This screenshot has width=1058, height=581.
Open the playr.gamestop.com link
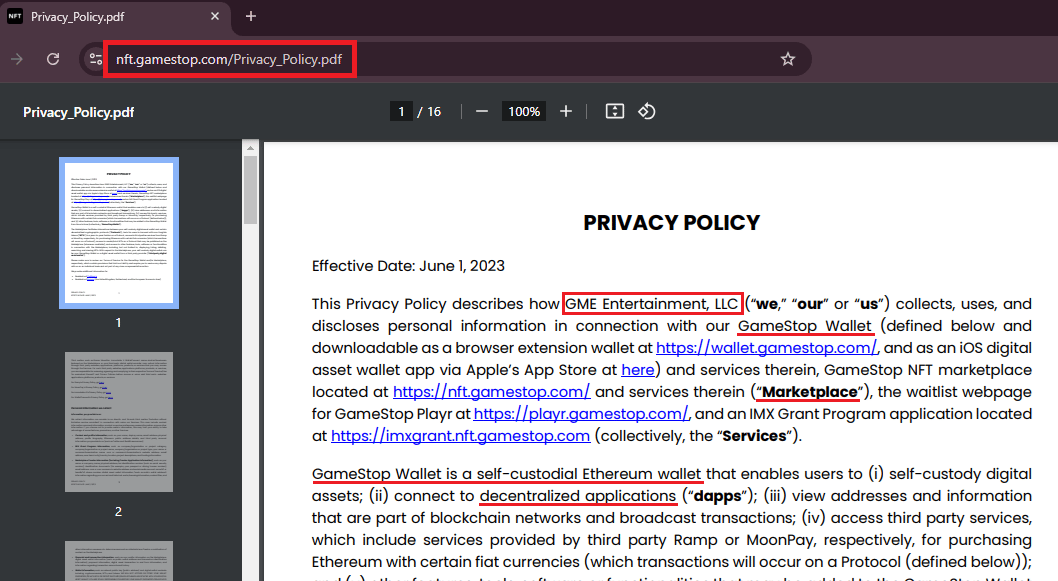[581, 414]
